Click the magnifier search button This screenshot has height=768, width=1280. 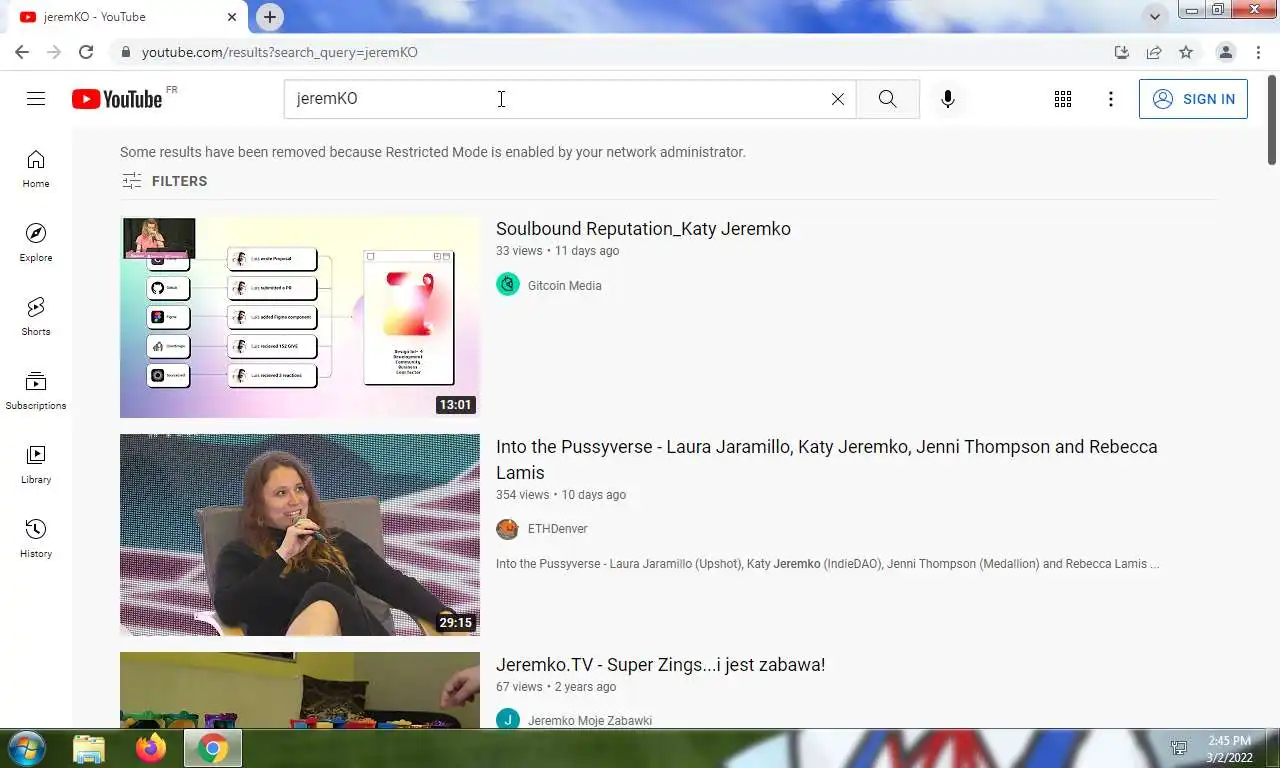(887, 99)
